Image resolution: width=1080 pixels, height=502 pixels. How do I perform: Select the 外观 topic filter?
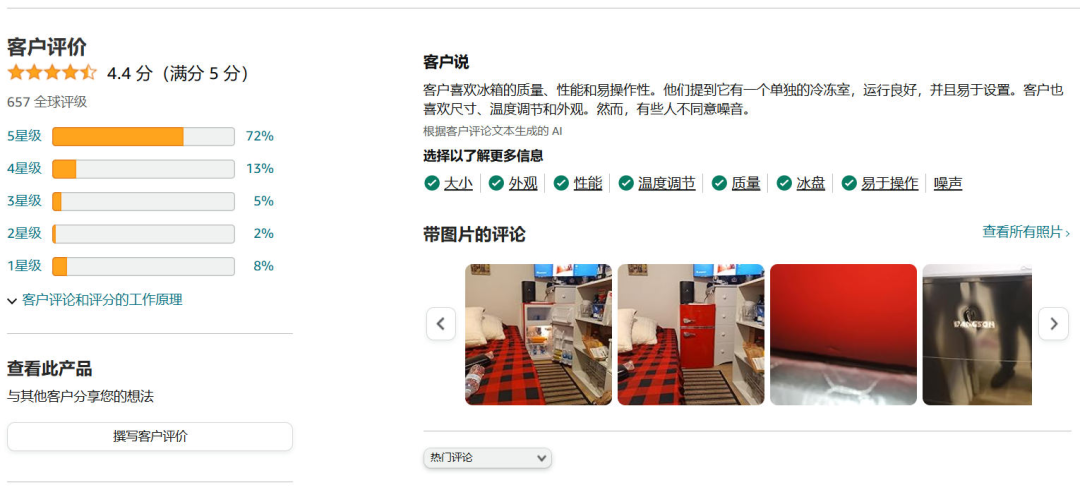pyautogui.click(x=523, y=183)
